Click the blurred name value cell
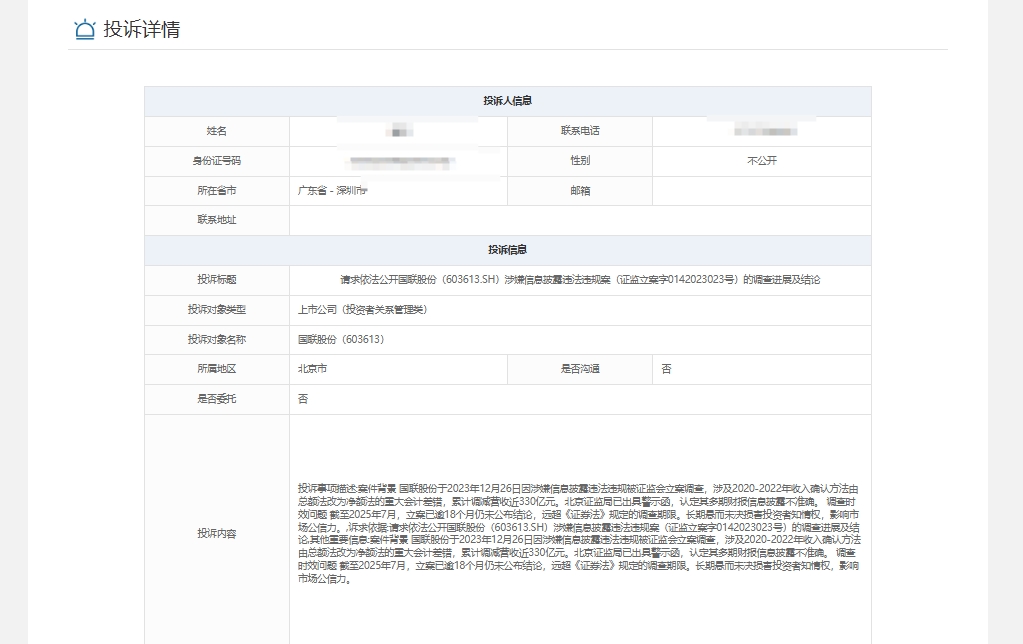The height and width of the screenshot is (644, 1023). tap(399, 131)
